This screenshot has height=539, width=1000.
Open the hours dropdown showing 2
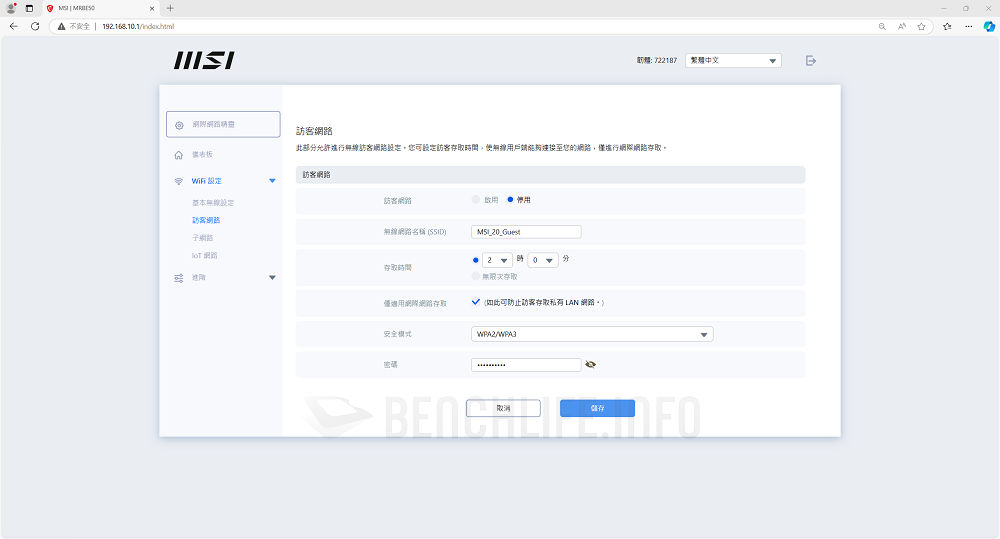click(x=497, y=260)
